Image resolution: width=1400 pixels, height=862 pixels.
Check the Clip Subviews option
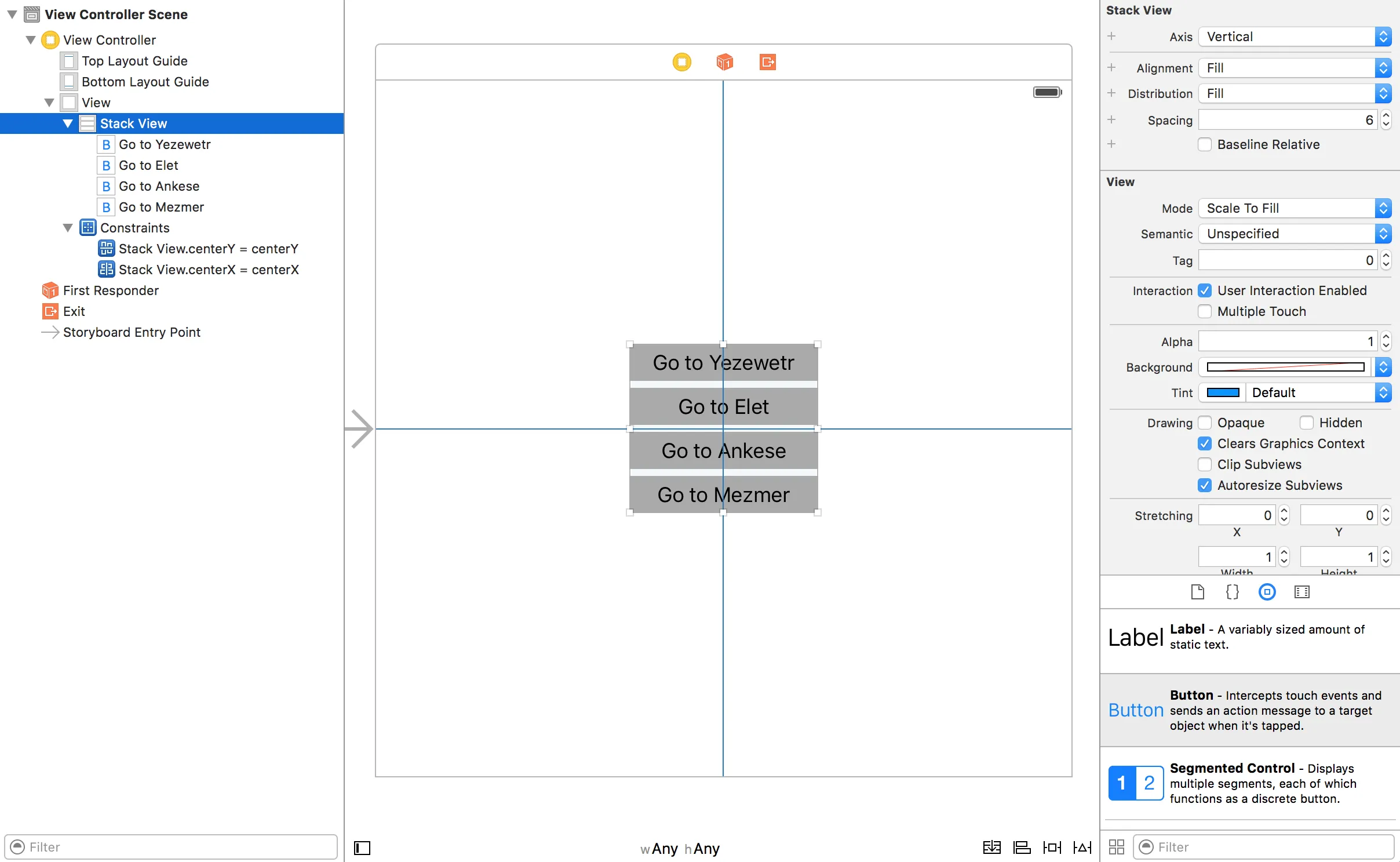point(1205,464)
